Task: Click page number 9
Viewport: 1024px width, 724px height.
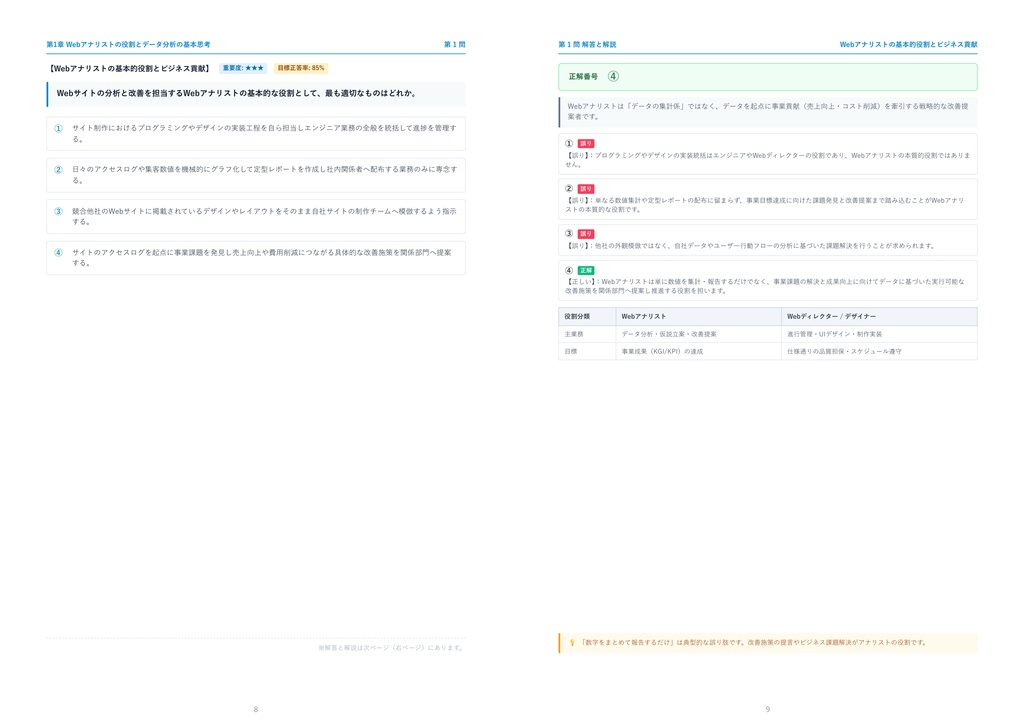Action: pos(768,709)
